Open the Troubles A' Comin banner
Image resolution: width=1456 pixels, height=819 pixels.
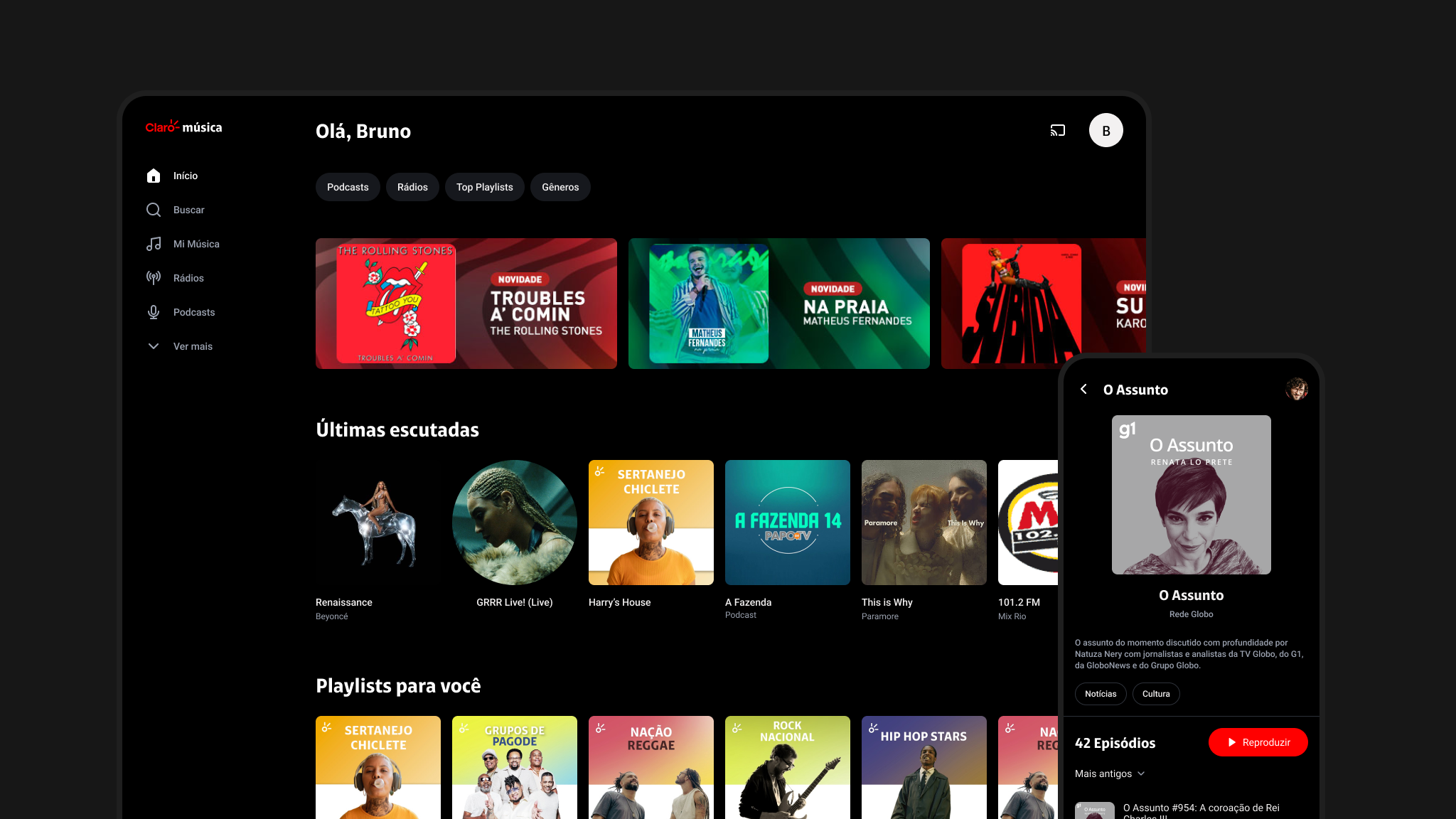(x=466, y=304)
